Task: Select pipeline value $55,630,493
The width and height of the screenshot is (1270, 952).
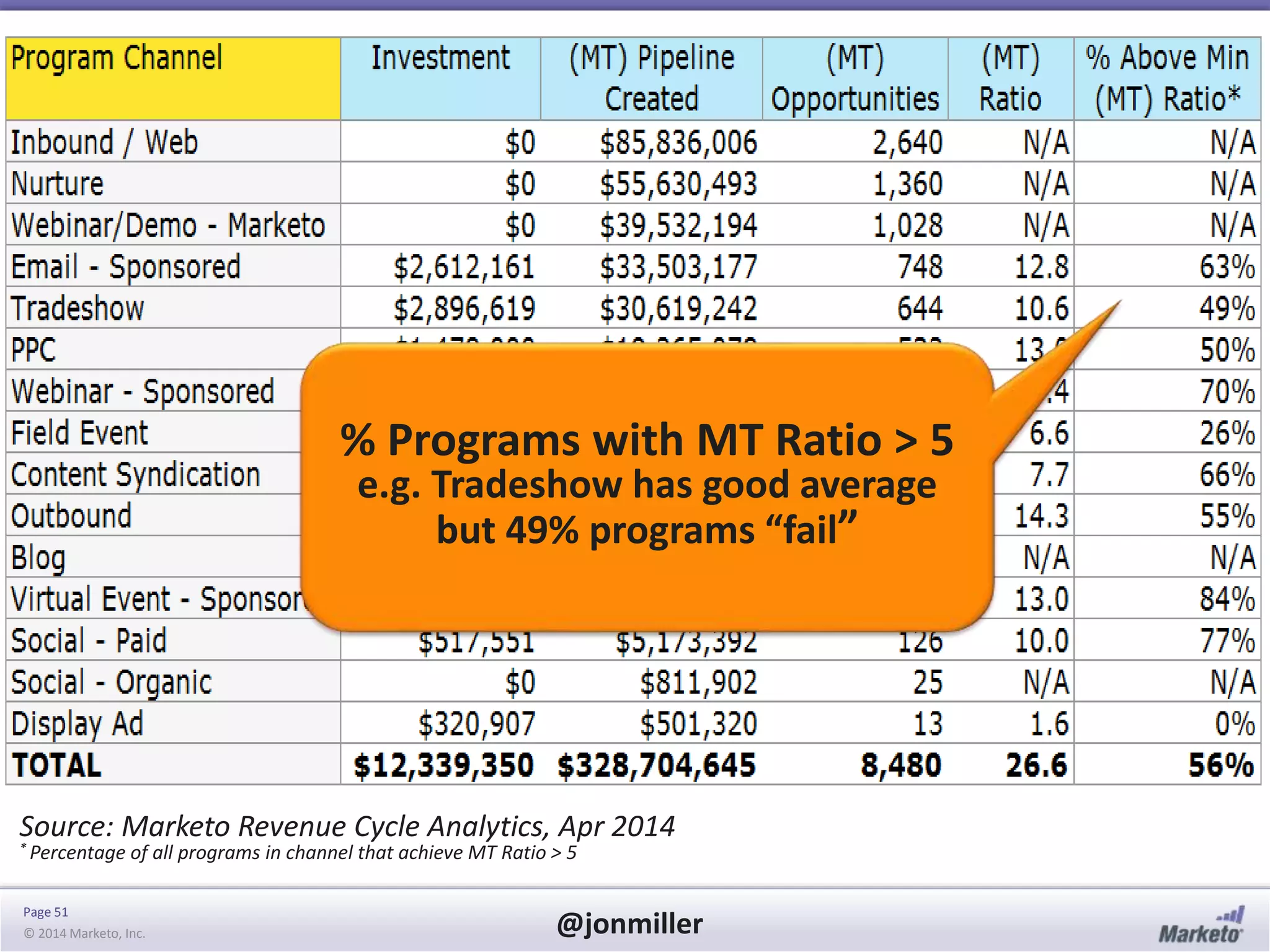Action: [x=678, y=184]
